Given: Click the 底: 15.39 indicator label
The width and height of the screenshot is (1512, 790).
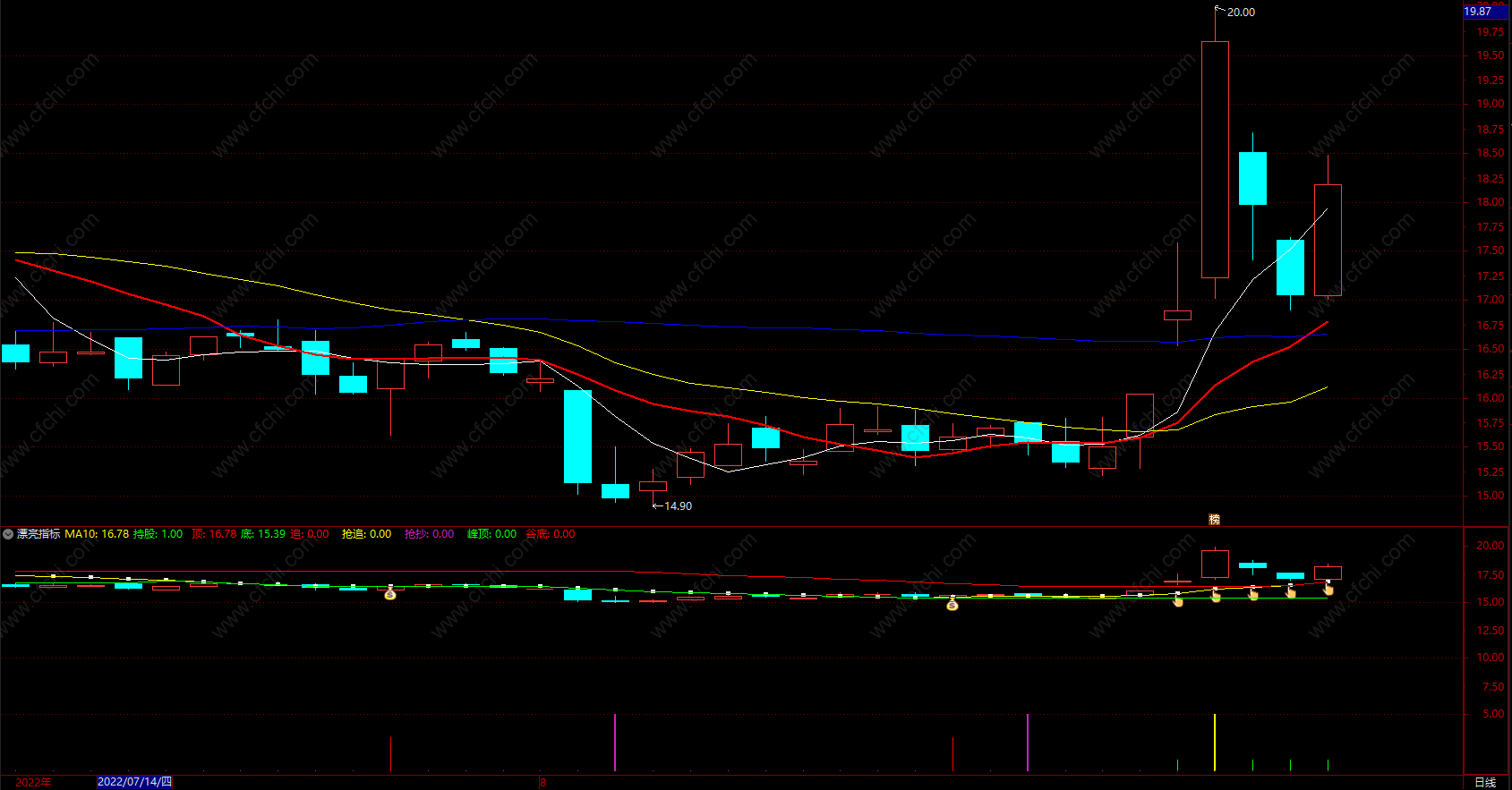Looking at the screenshot, I should click(x=263, y=534).
